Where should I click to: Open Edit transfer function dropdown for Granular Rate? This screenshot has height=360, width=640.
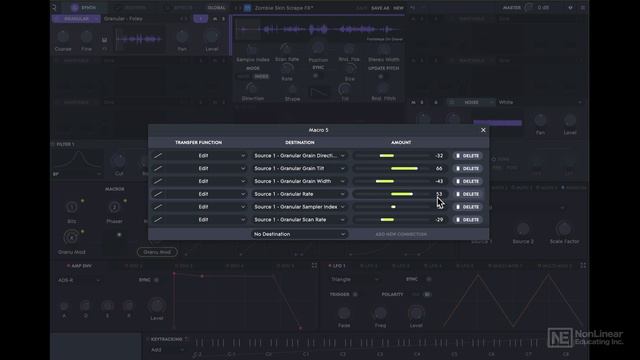[x=206, y=194]
